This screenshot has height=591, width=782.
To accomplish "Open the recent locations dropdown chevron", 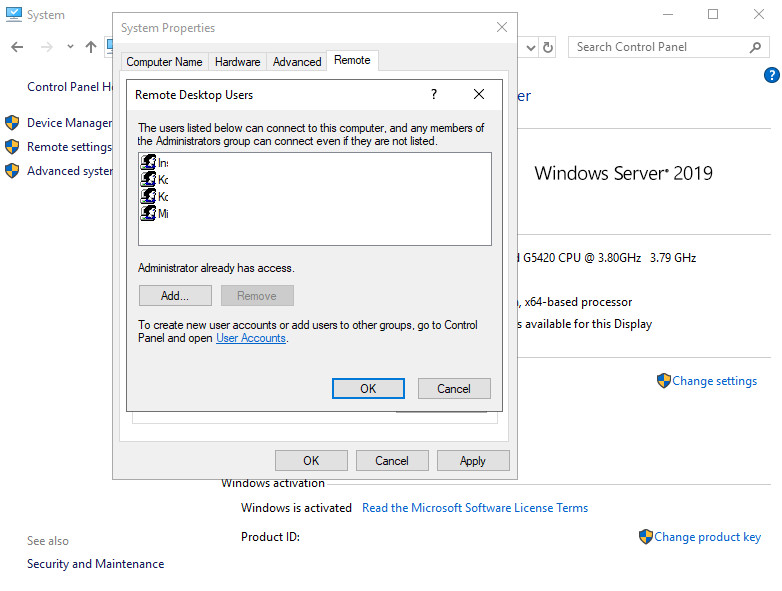I will [x=70, y=47].
